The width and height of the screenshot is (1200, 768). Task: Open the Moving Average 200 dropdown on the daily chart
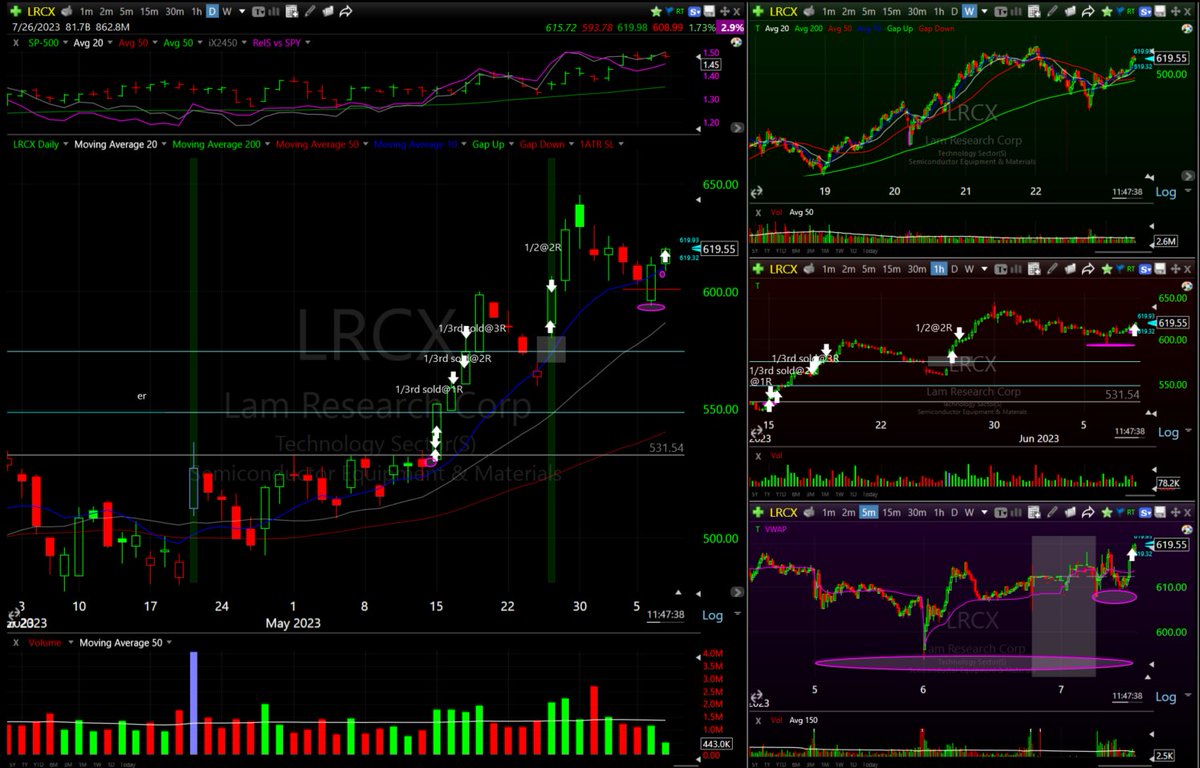267,144
